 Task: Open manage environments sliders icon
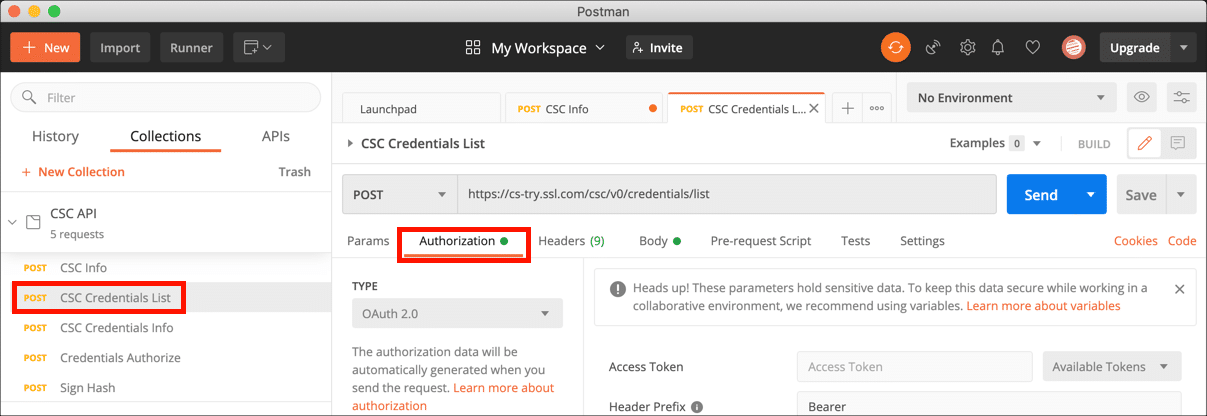[1182, 98]
